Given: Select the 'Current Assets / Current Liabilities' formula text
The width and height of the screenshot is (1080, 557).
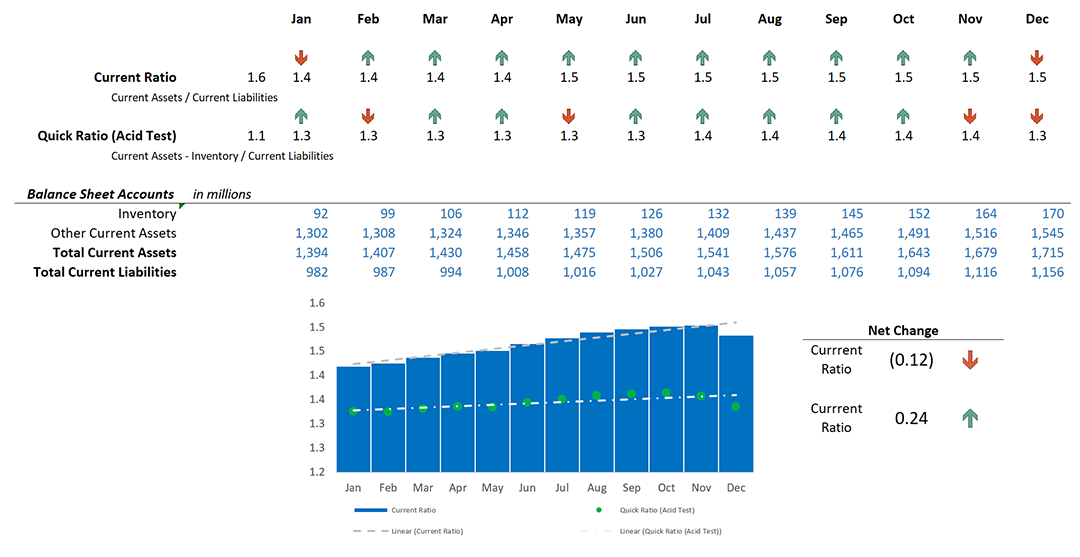Looking at the screenshot, I should [x=194, y=98].
